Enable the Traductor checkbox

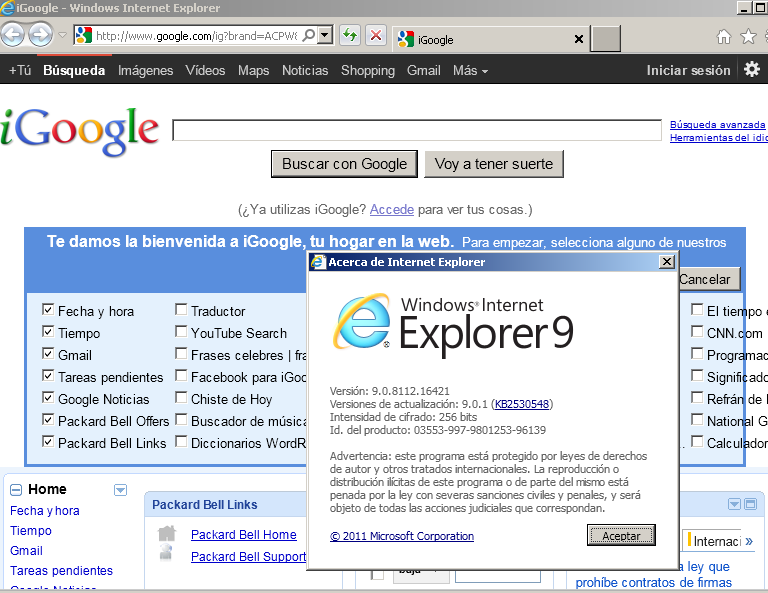click(x=181, y=310)
